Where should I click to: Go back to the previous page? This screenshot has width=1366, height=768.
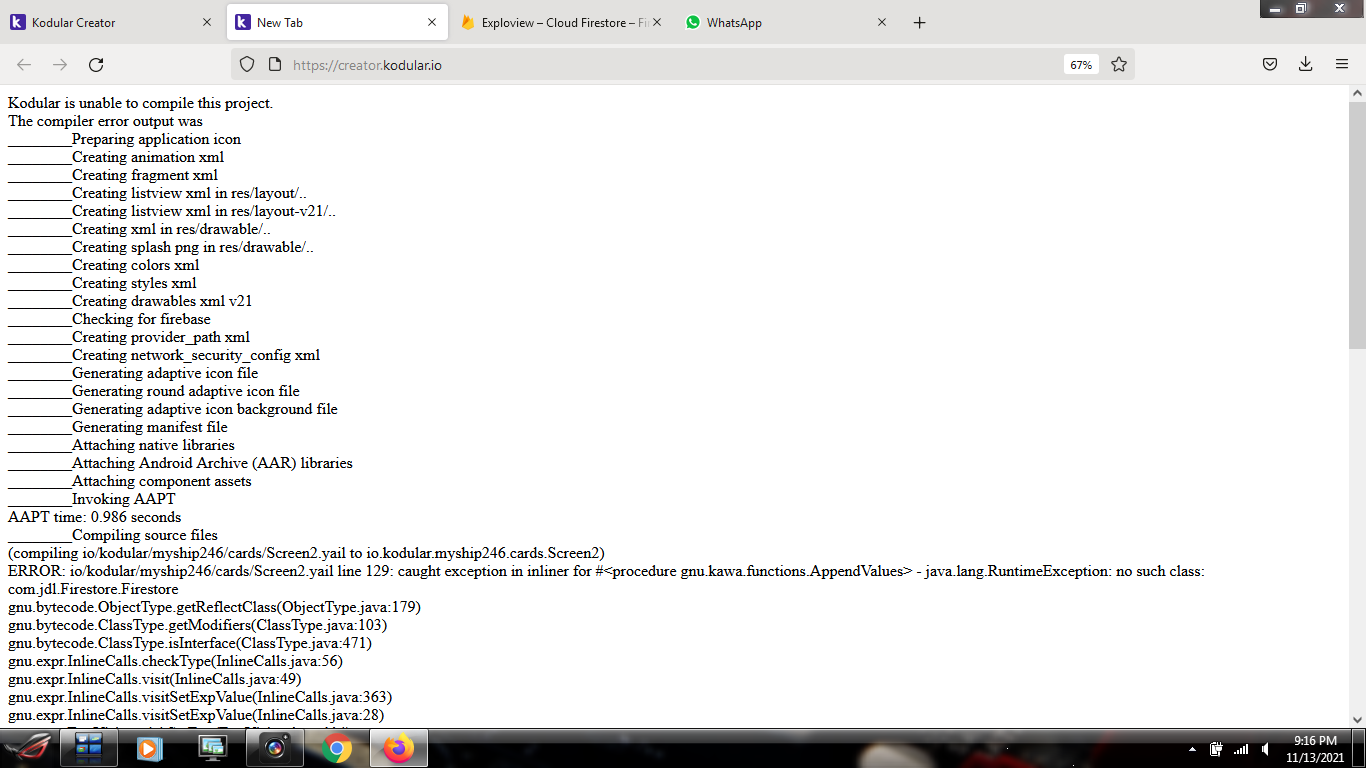click(24, 64)
